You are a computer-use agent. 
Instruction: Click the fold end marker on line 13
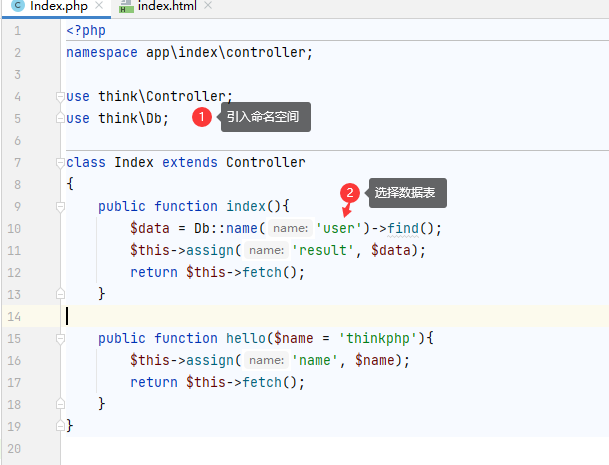coord(61,294)
